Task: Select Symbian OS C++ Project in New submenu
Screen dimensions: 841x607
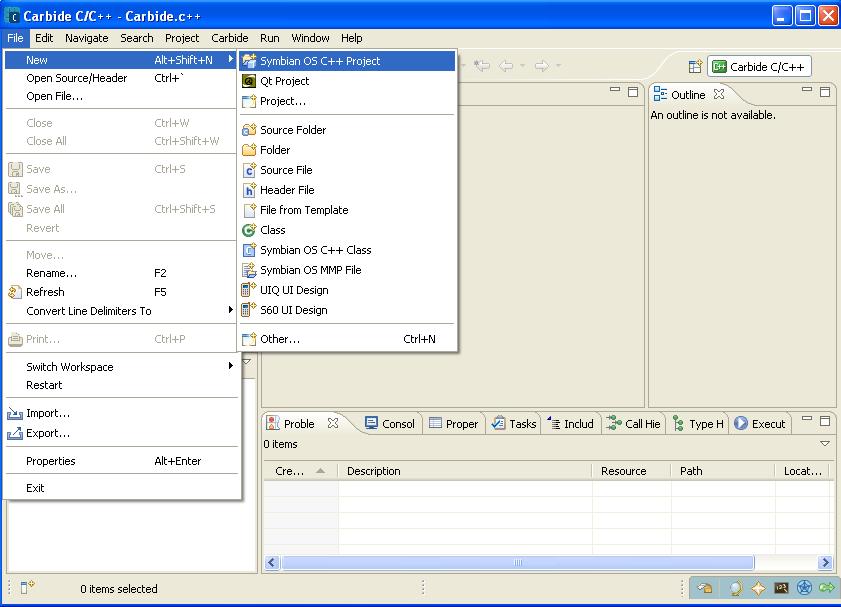Action: (x=347, y=61)
